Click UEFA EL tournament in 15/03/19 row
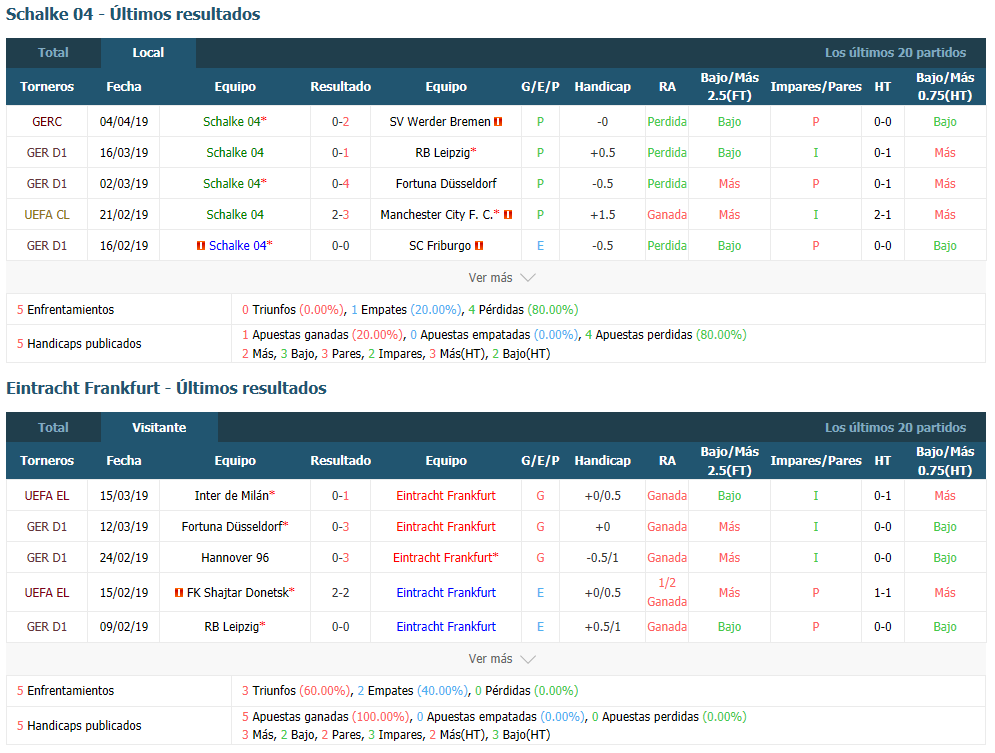Viewport: 995px width, 753px height. tap(47, 496)
